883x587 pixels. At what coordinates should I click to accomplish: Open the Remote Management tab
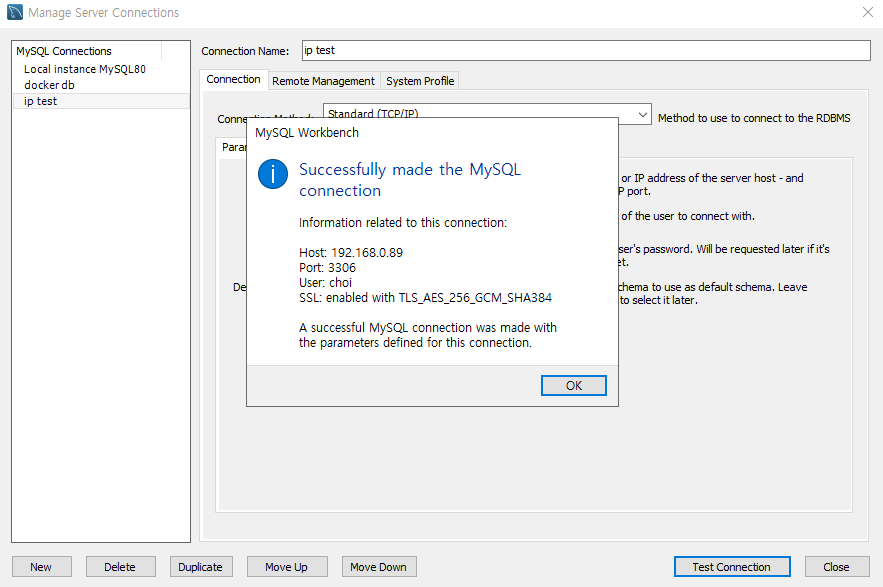323,81
